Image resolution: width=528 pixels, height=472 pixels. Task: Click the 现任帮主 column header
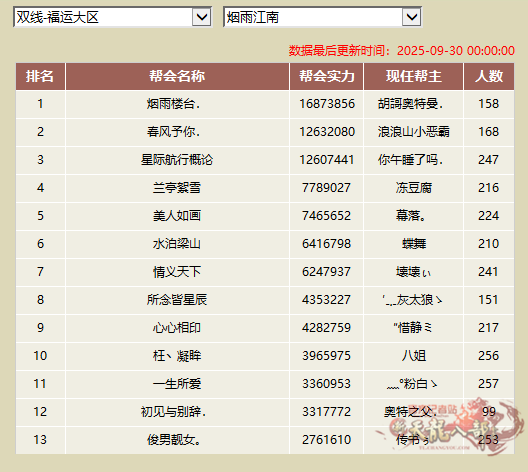pyautogui.click(x=414, y=76)
